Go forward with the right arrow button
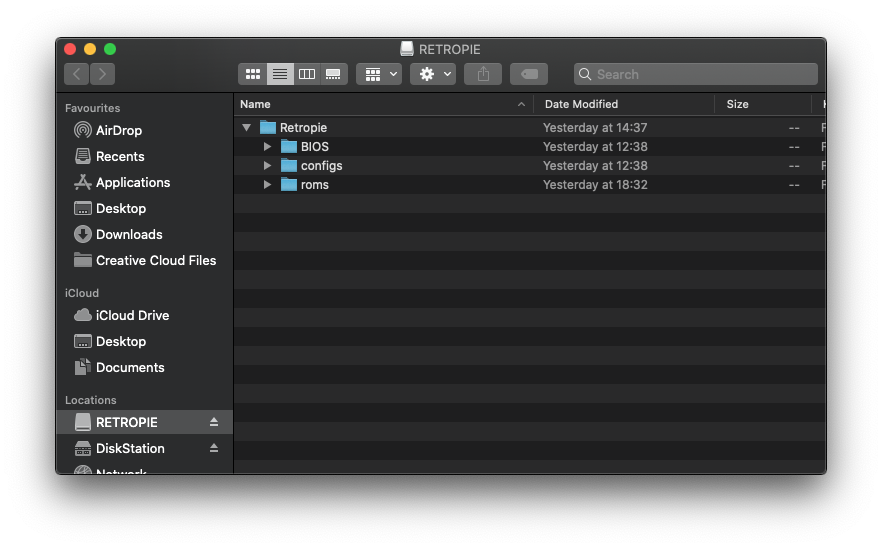Viewport: 882px width, 548px height. pos(102,74)
